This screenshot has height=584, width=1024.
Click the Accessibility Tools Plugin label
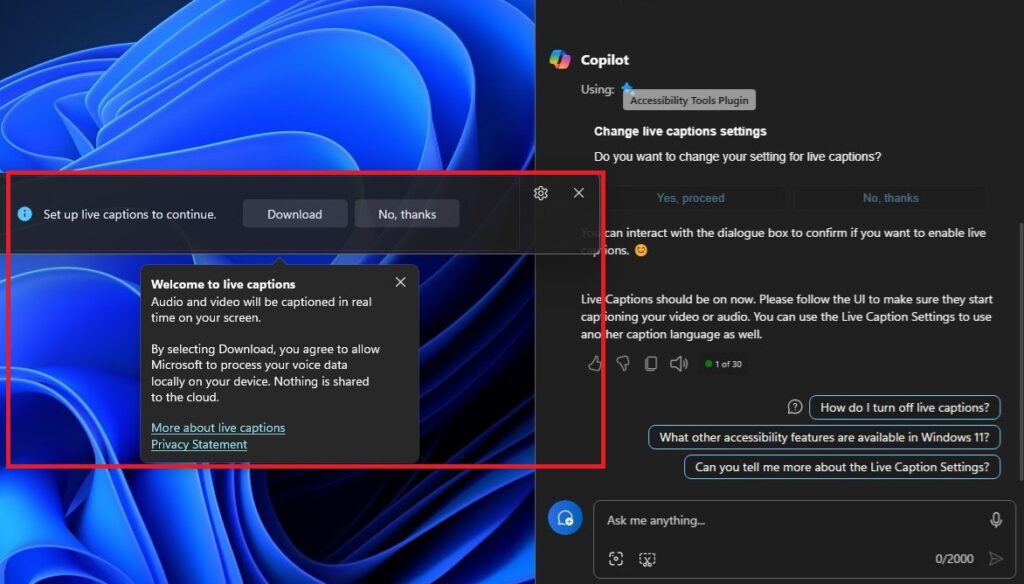689,100
